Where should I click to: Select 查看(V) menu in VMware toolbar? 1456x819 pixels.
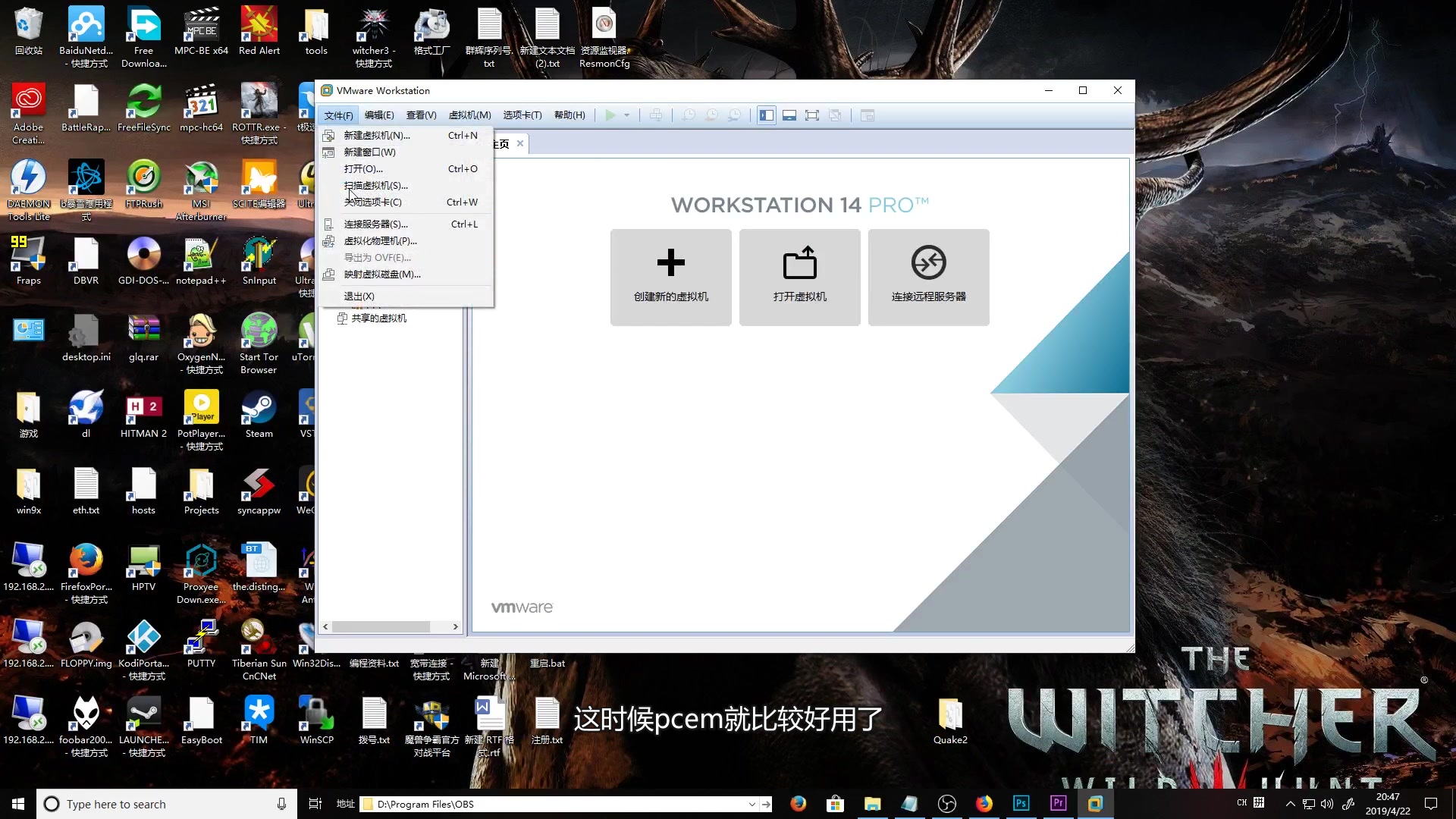point(420,115)
